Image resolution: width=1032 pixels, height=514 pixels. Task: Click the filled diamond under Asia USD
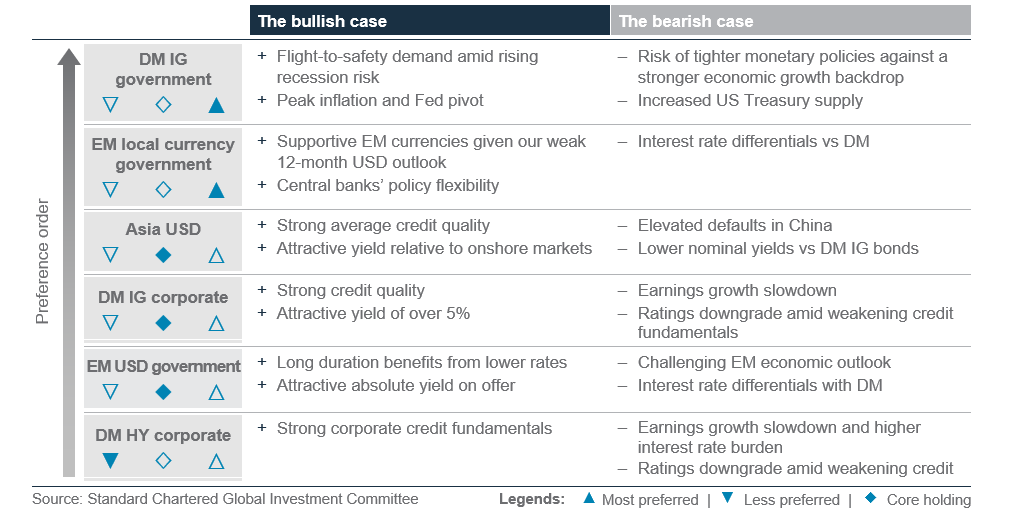pos(163,255)
